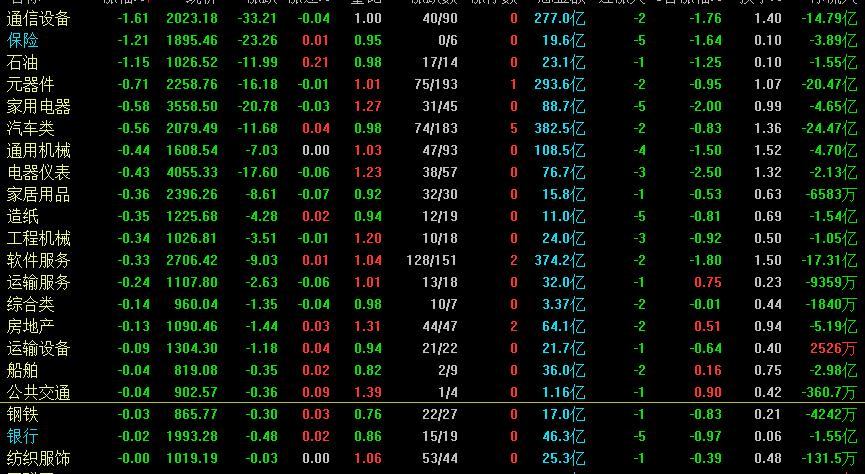Select the 运输设备 sector name
This screenshot has height=474, width=865.
coord(39,348)
